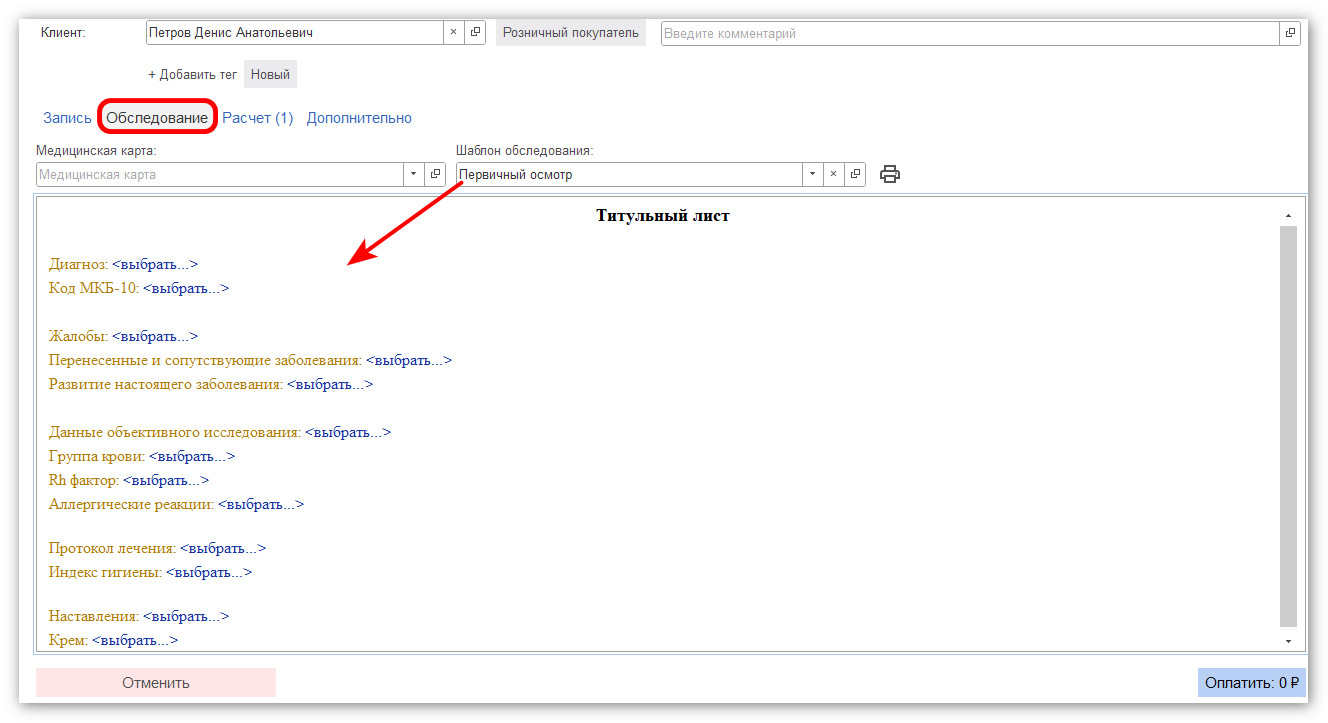Screen dimensions: 1328x723
Task: Add a tag via Добавить тег
Action: click(192, 75)
